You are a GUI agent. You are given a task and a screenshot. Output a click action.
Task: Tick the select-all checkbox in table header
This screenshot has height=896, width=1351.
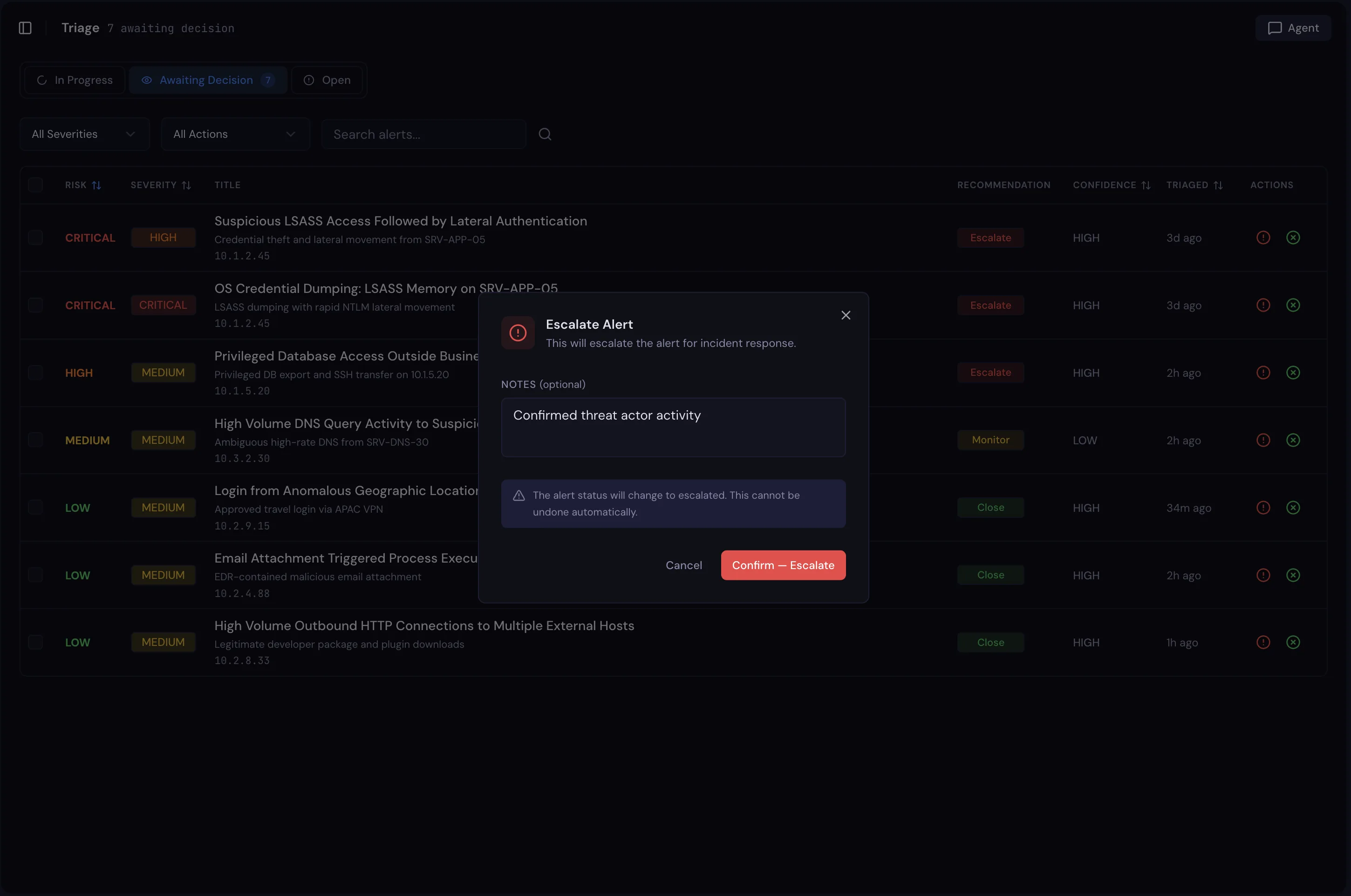(x=35, y=185)
